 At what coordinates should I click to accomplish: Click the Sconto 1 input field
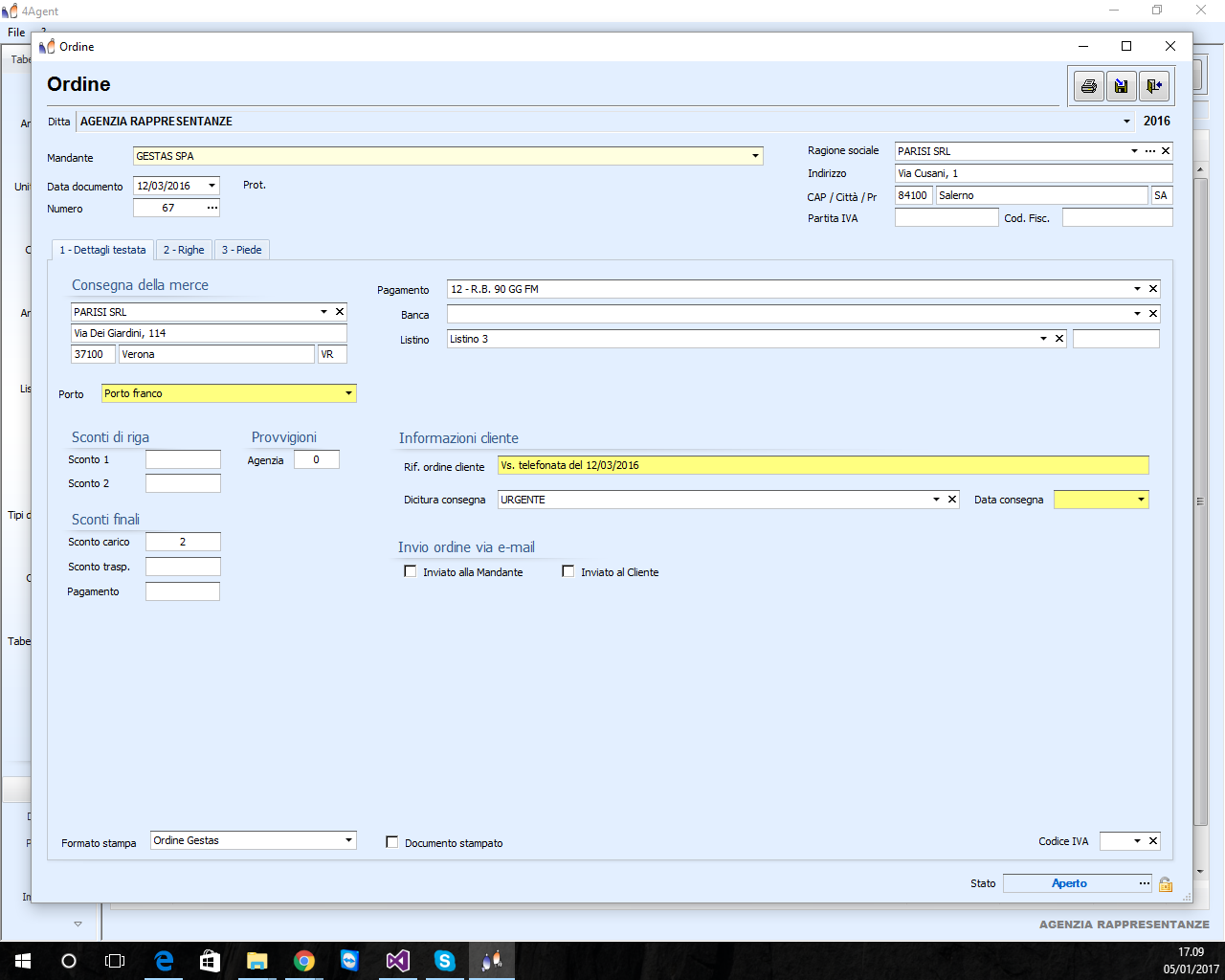(183, 459)
